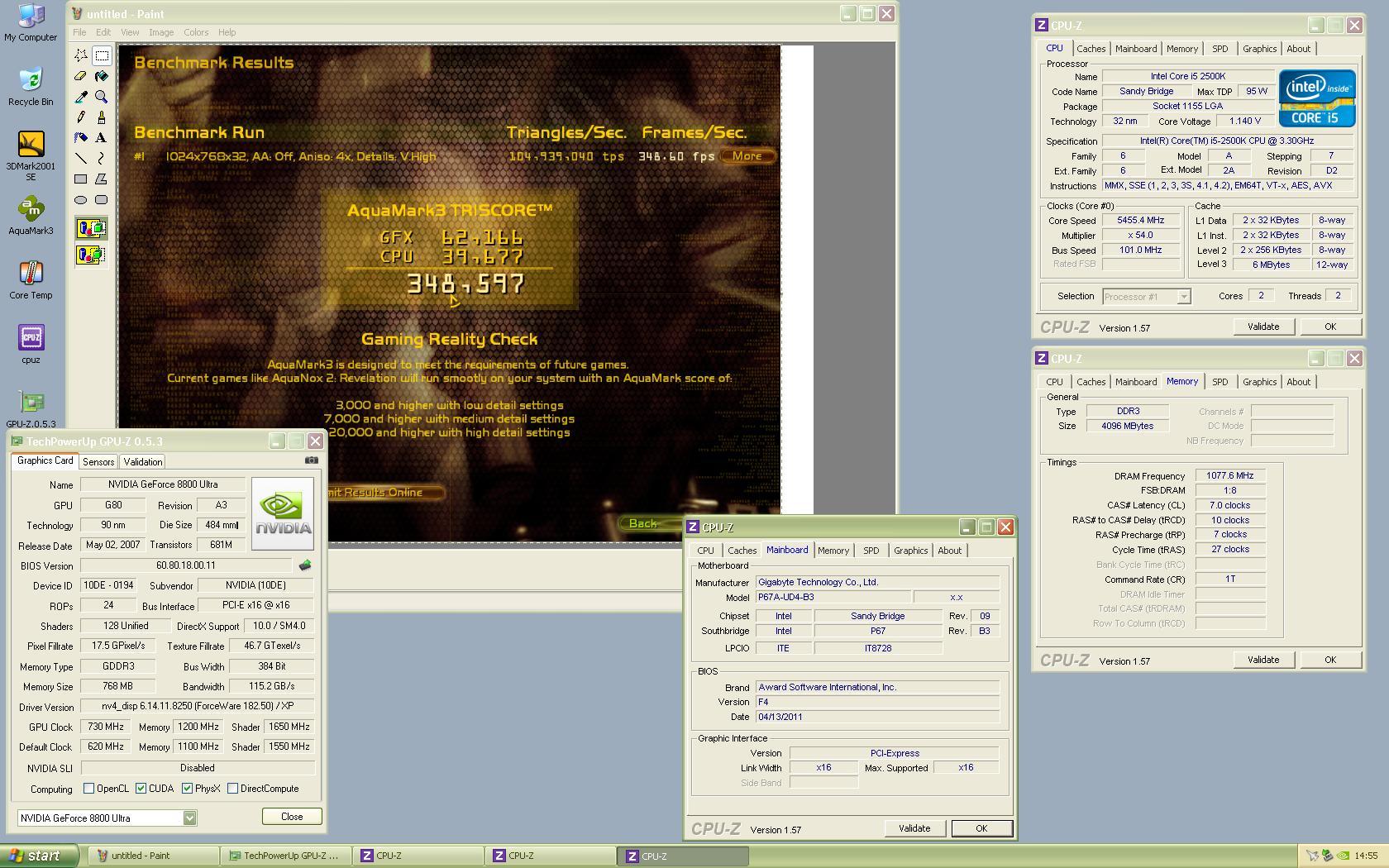Click the DRAM Frequency value 1077.6 MHz

1229,475
